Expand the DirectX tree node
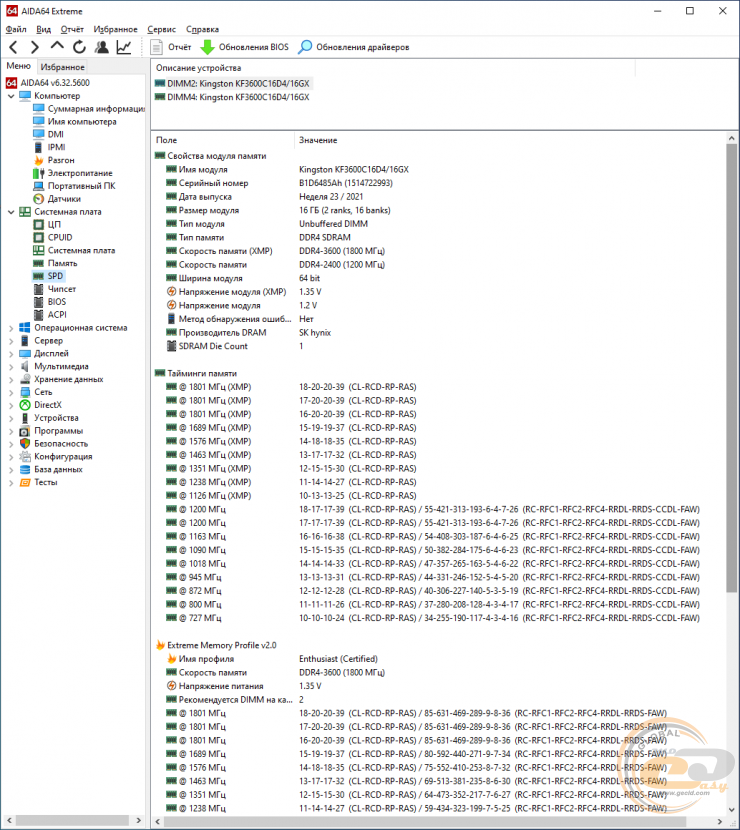This screenshot has width=740, height=830. point(11,405)
